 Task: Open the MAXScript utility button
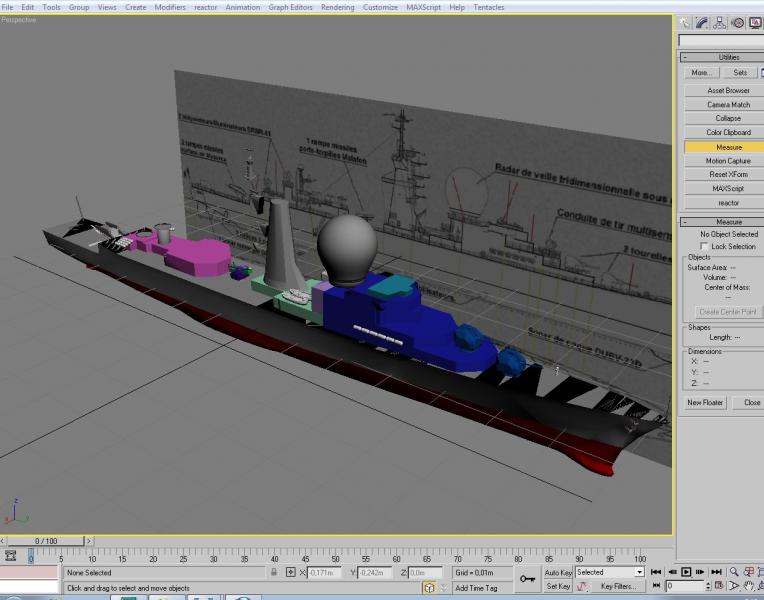728,189
